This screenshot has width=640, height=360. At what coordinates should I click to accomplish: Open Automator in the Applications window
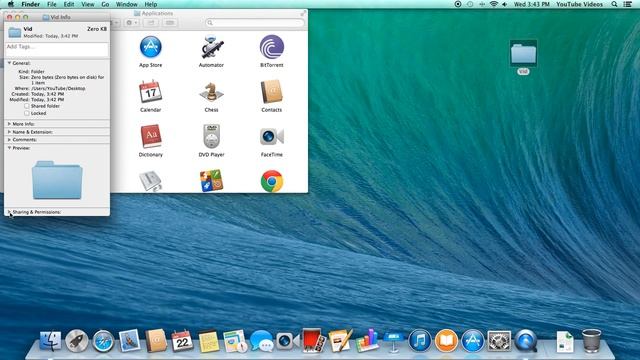211,47
